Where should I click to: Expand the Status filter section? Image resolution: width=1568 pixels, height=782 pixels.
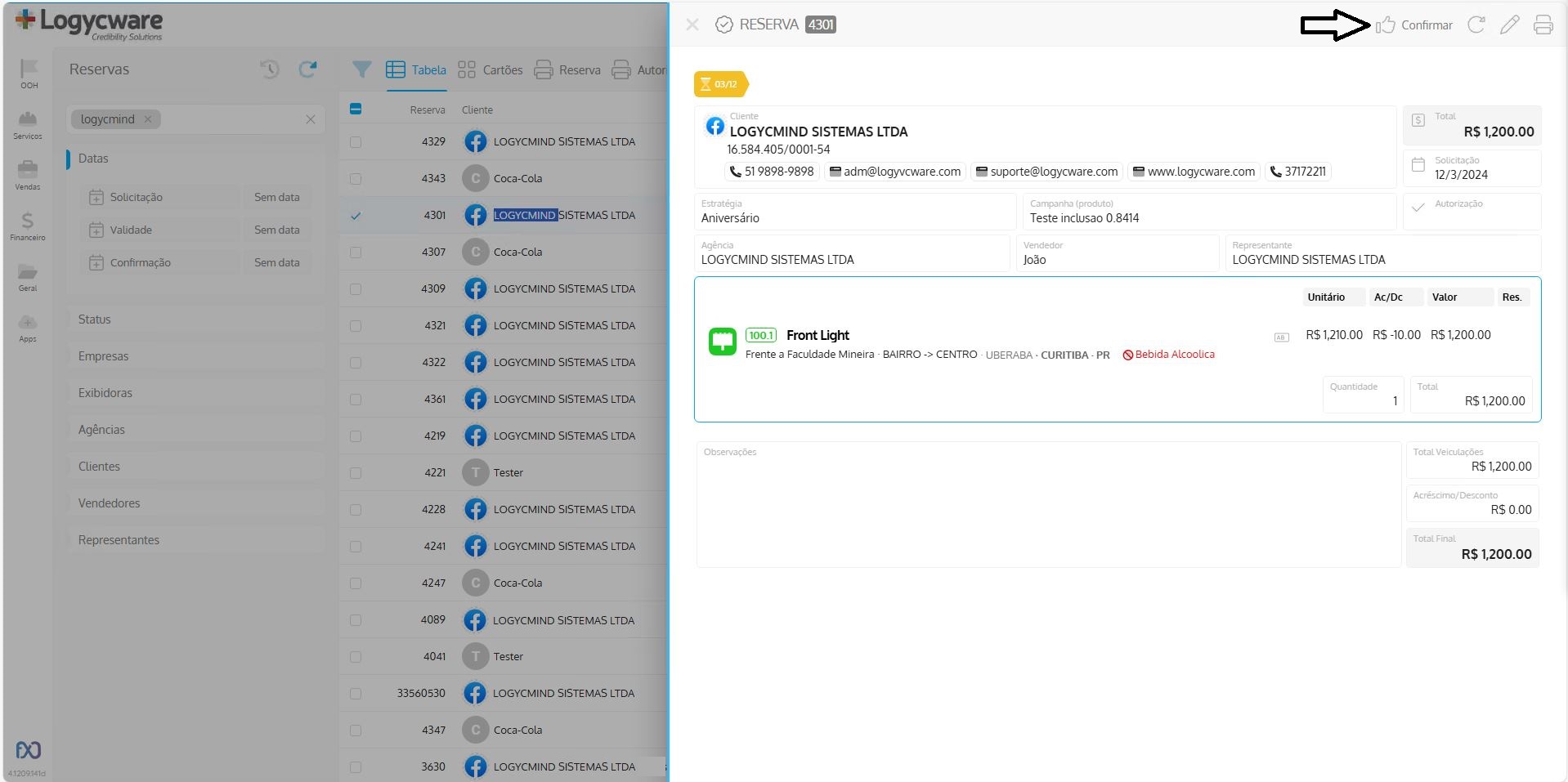click(196, 320)
